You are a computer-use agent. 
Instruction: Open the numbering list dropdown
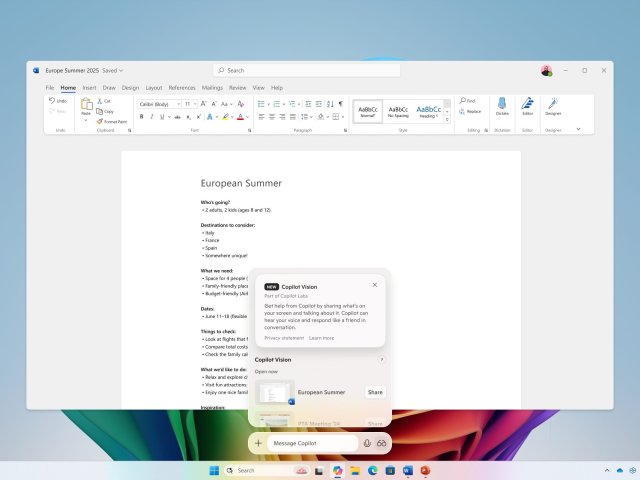click(284, 104)
